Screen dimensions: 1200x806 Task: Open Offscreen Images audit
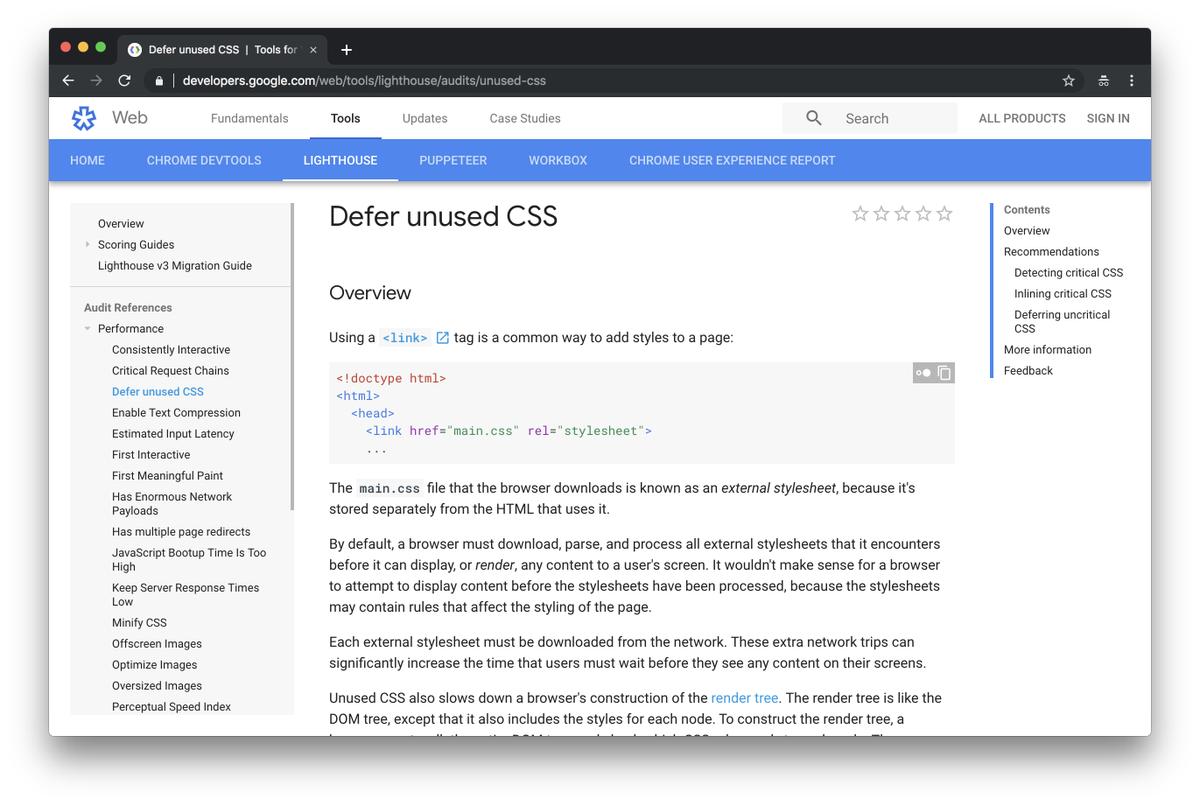[157, 644]
